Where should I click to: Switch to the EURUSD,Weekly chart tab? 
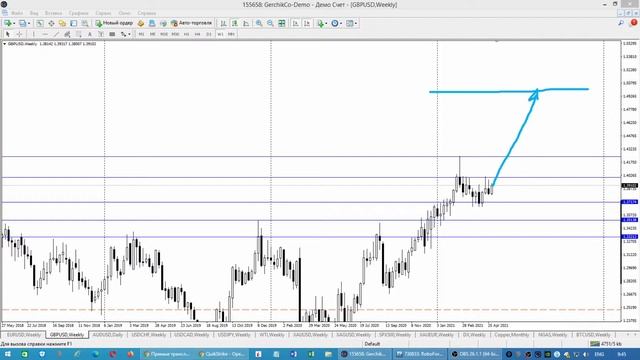tap(24, 335)
